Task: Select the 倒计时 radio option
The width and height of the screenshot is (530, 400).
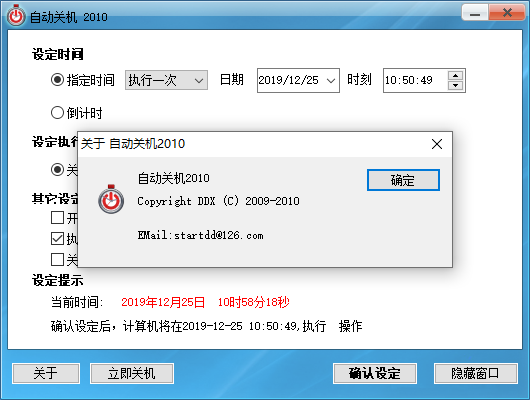Action: [x=57, y=113]
